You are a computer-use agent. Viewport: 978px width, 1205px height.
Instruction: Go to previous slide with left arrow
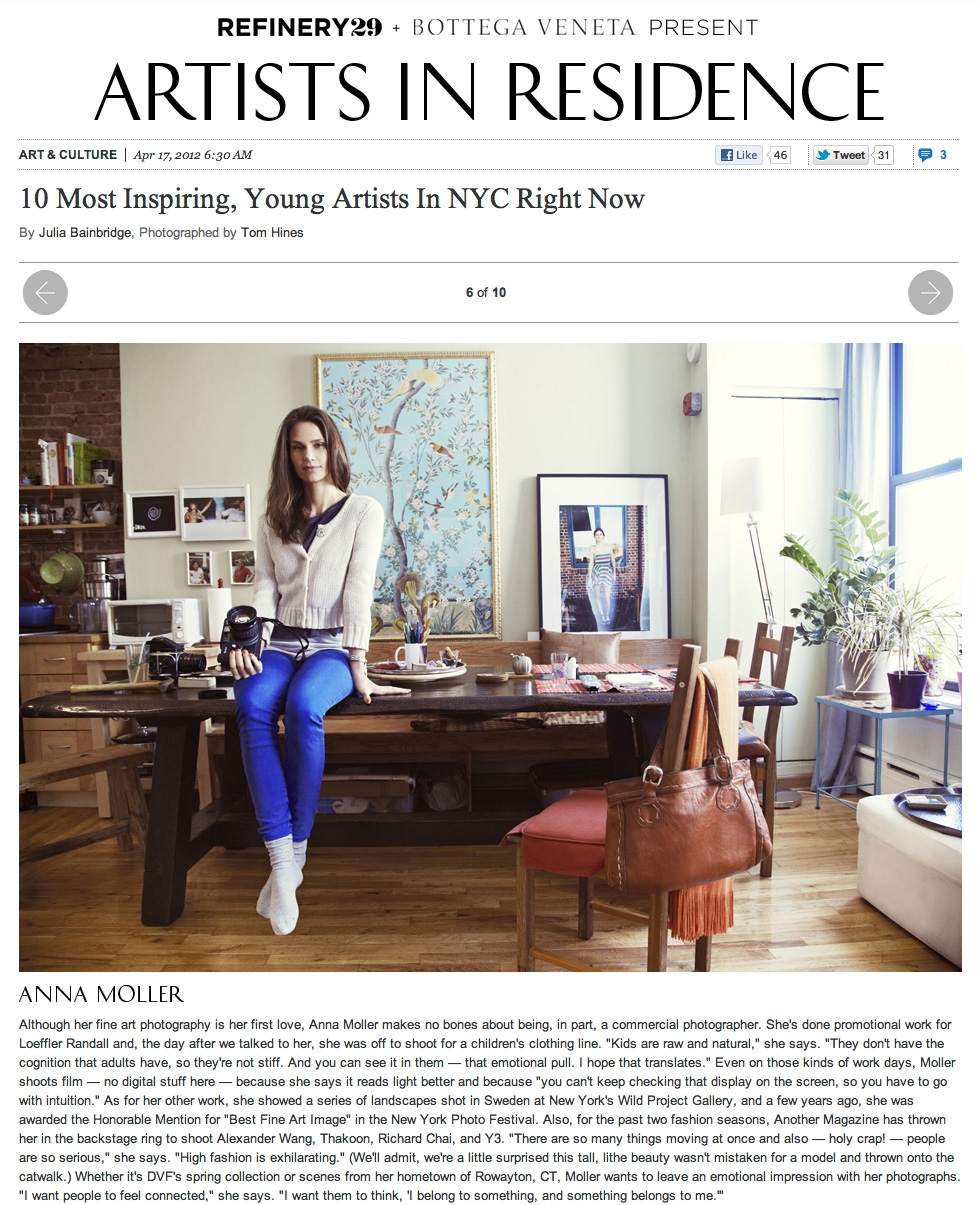pyautogui.click(x=44, y=292)
